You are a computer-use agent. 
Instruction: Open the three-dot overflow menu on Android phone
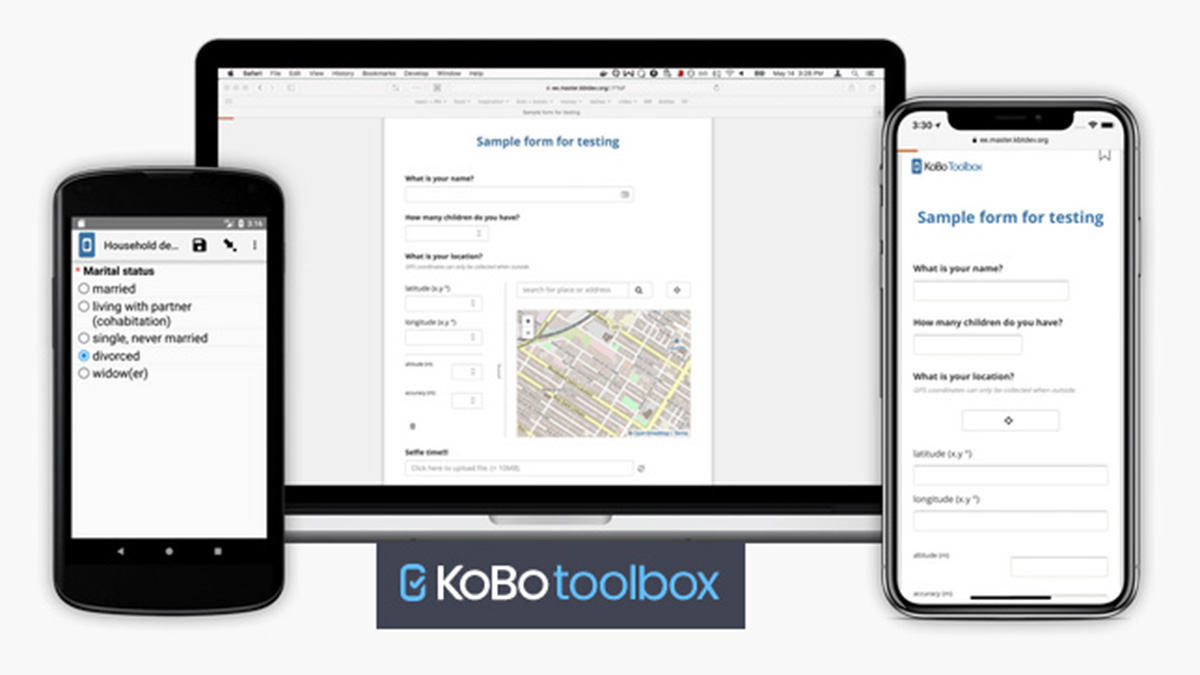click(255, 245)
